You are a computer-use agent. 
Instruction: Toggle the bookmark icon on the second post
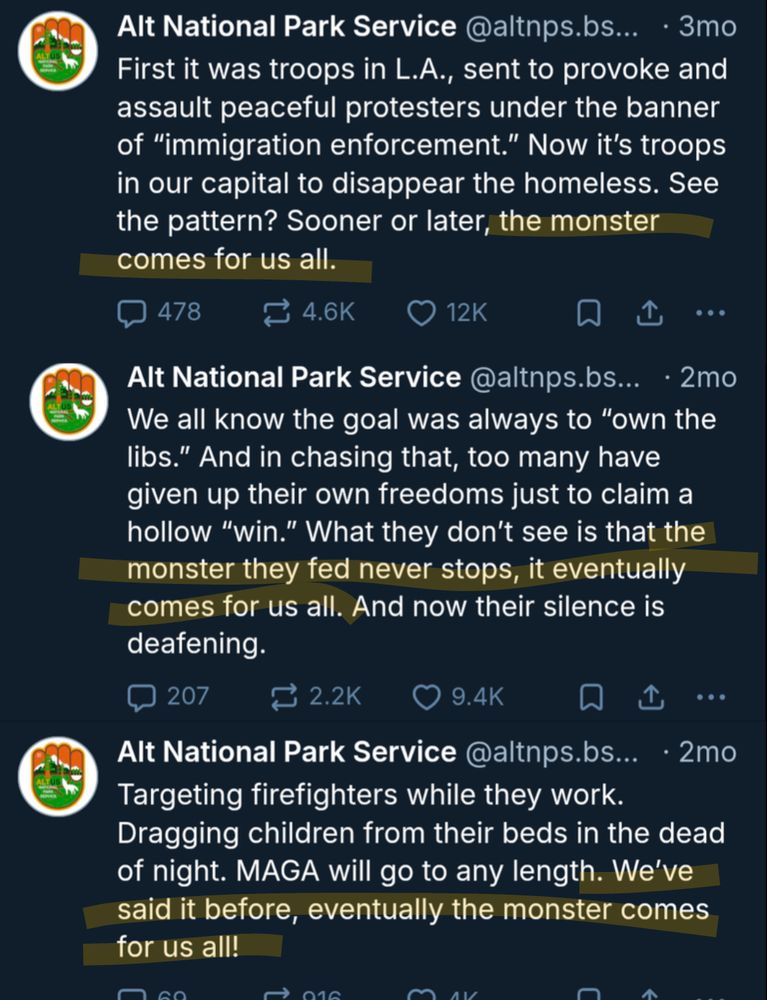589,696
